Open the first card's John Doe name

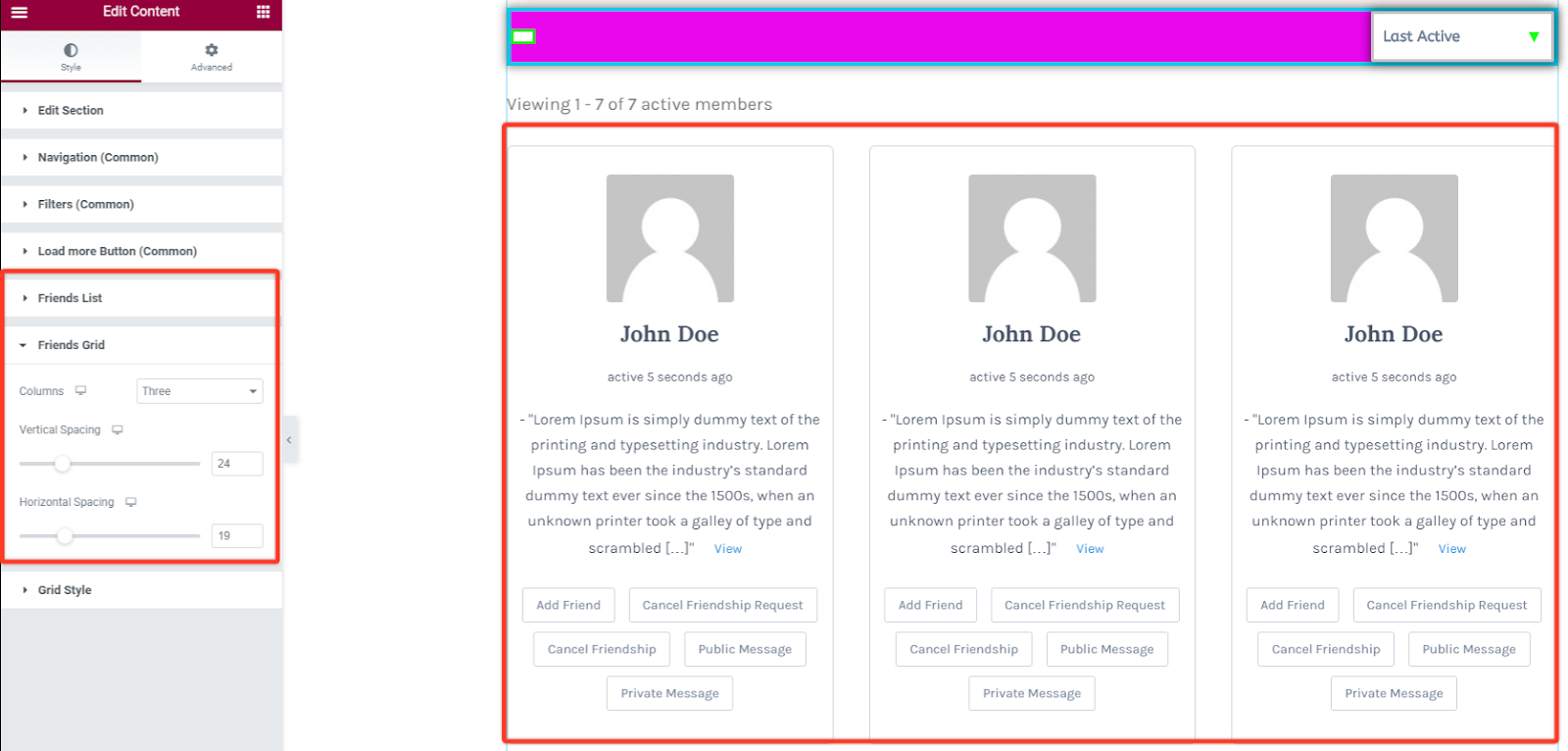(669, 334)
